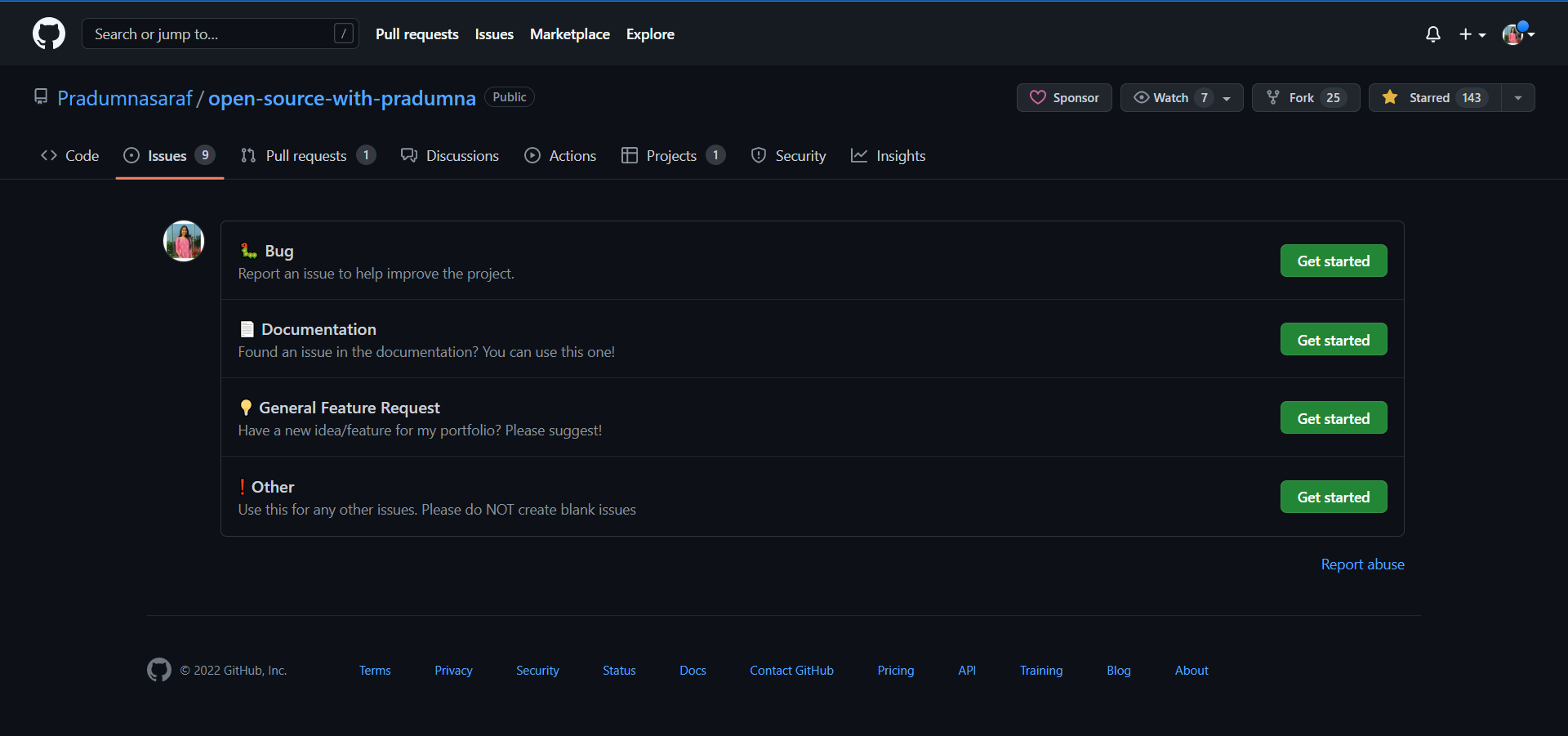Open Terms footer link
The height and width of the screenshot is (736, 1568).
(375, 671)
